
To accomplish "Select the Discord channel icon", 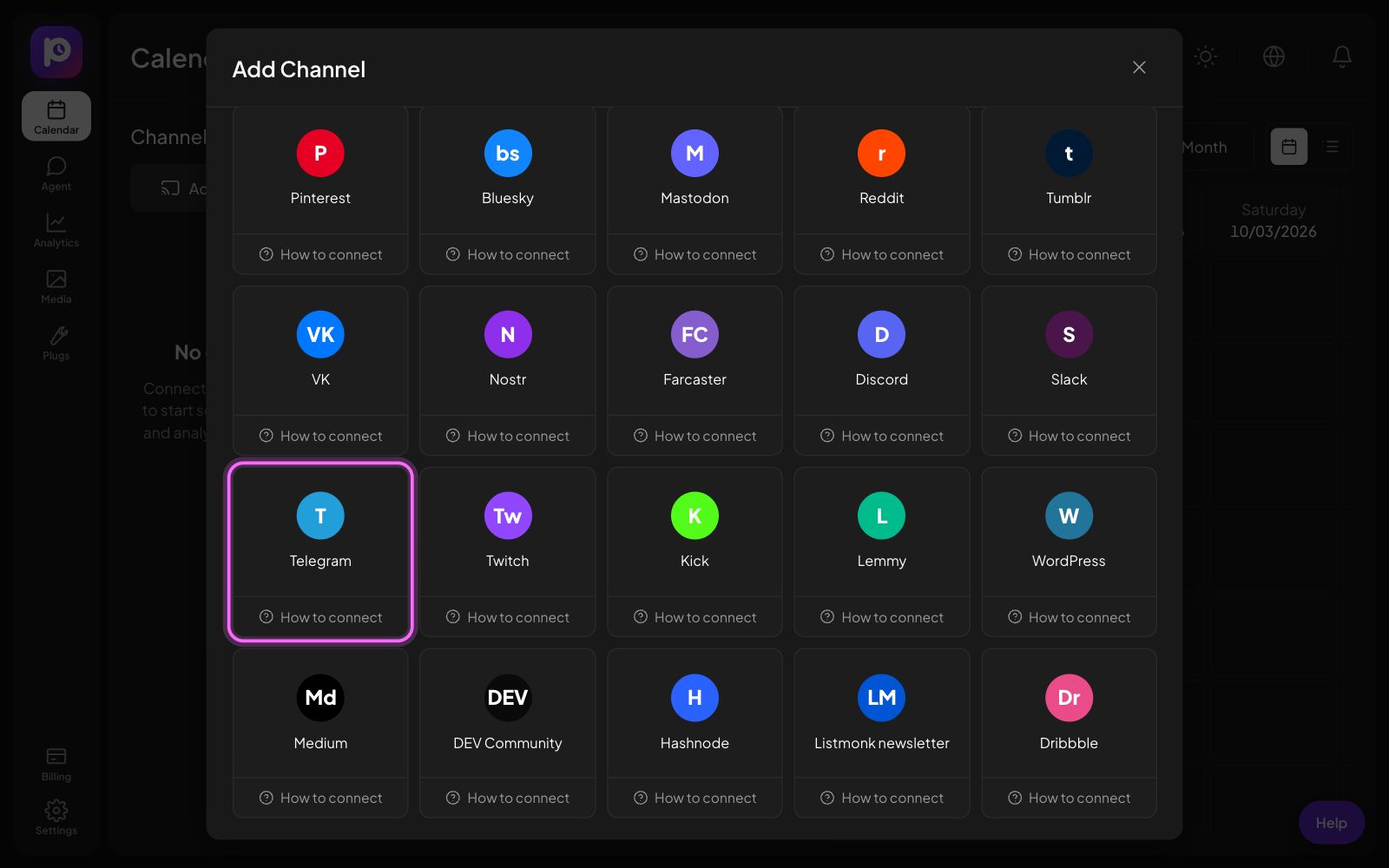I will point(881,335).
